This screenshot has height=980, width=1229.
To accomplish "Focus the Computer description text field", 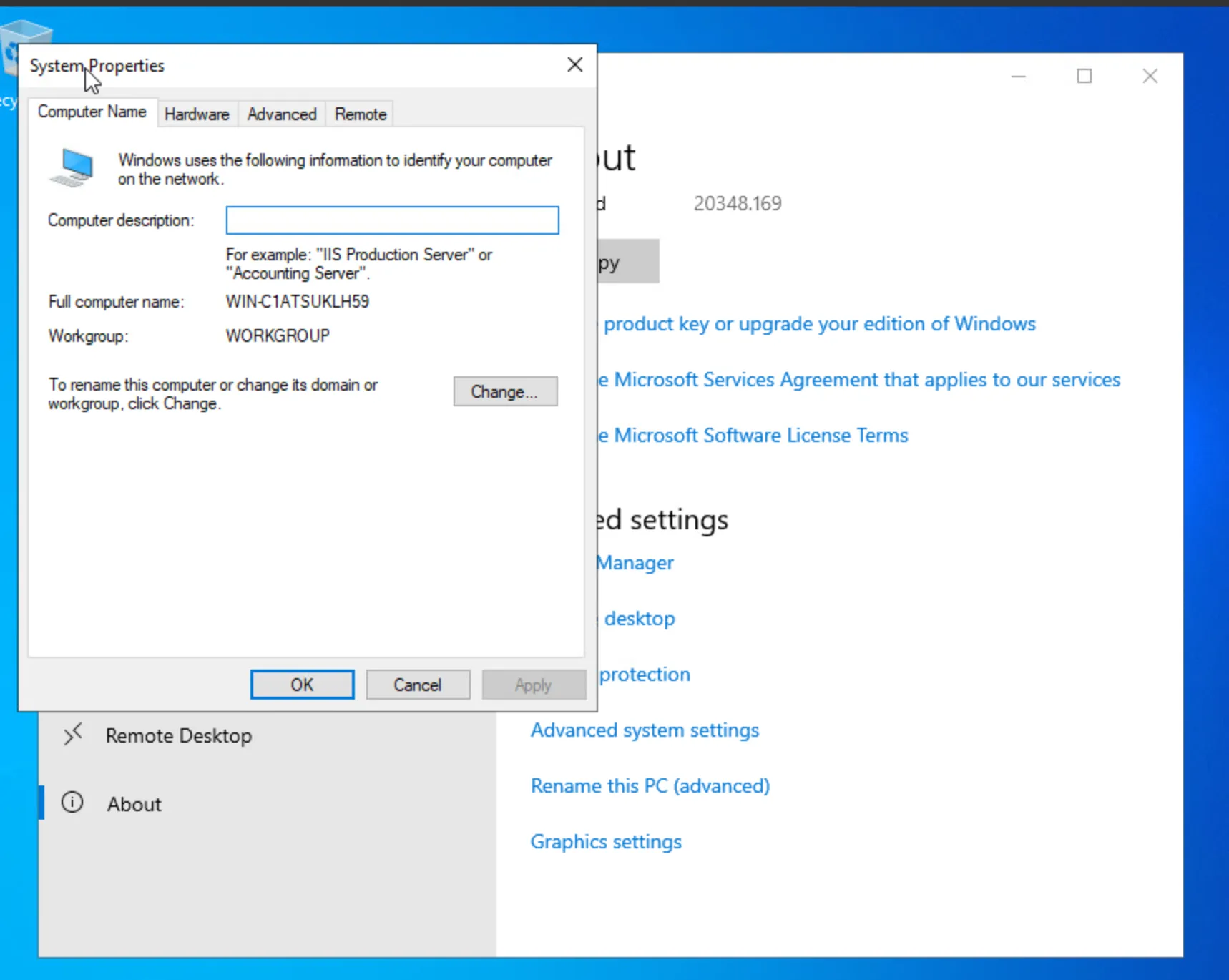I will point(392,220).
